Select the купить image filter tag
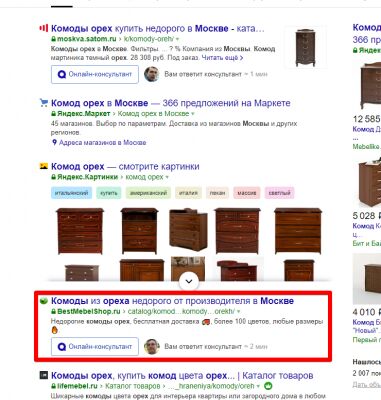This screenshot has height=400, width=381. click(109, 193)
